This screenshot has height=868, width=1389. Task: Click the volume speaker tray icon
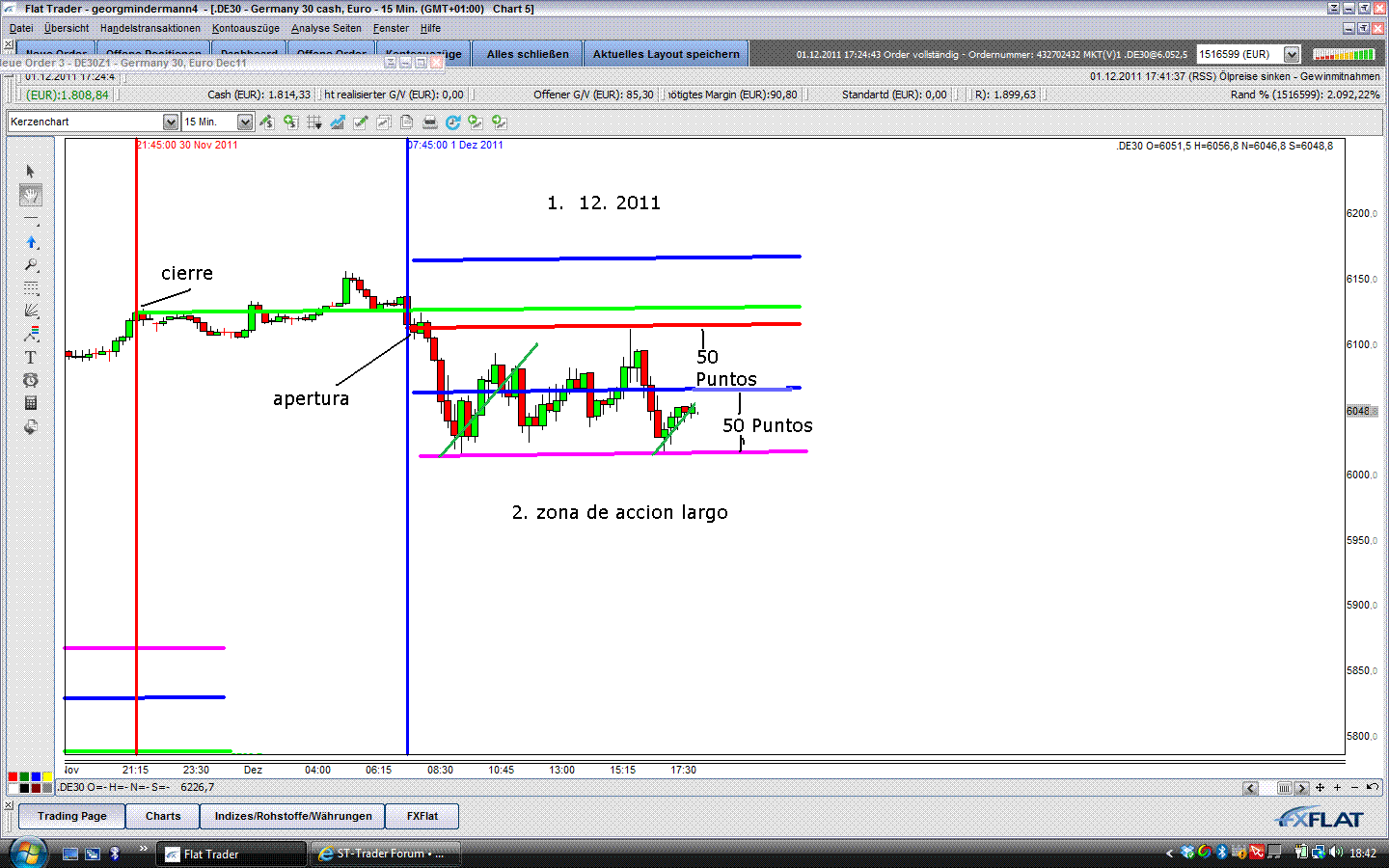[x=1335, y=853]
